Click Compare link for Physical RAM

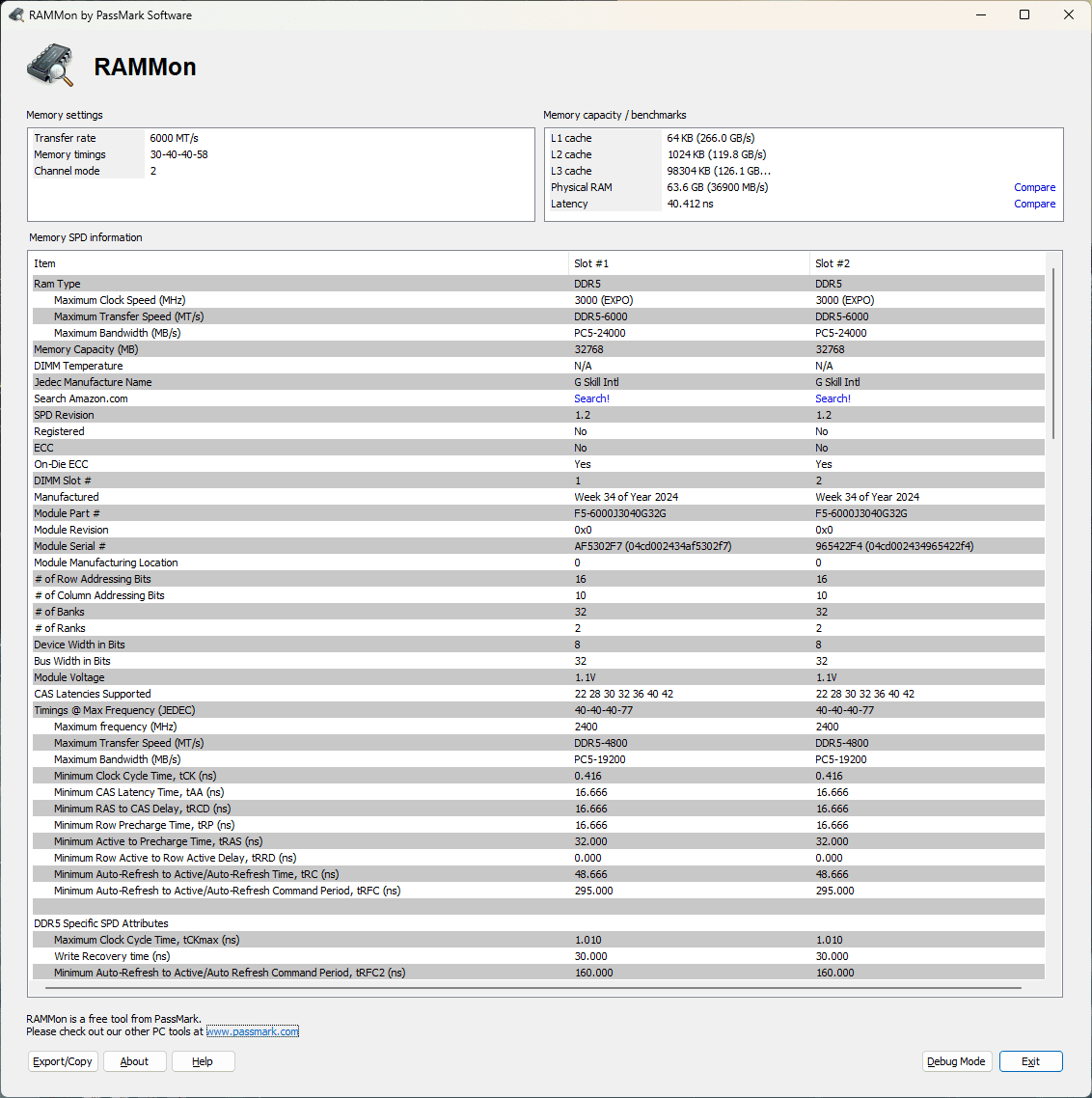(1034, 188)
